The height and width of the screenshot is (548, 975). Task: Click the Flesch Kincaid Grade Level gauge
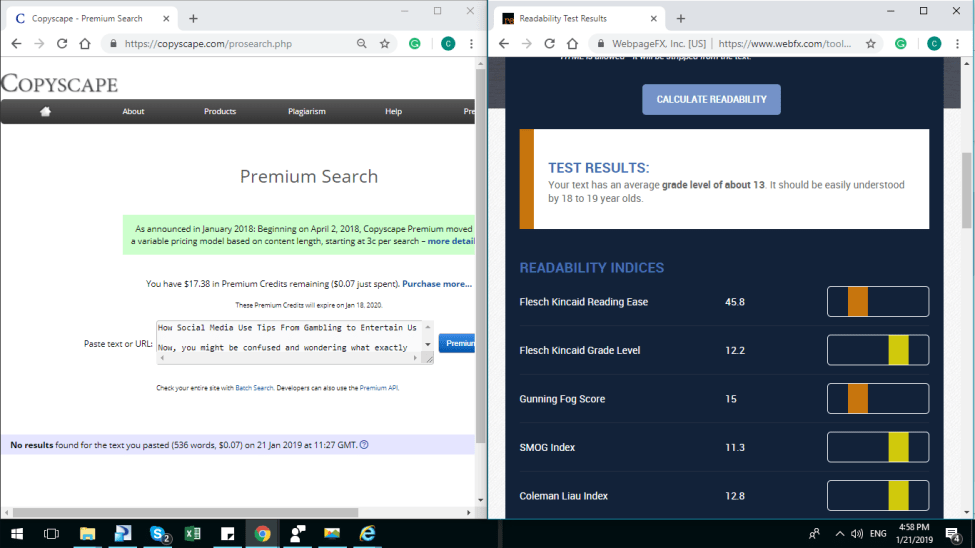[878, 350]
